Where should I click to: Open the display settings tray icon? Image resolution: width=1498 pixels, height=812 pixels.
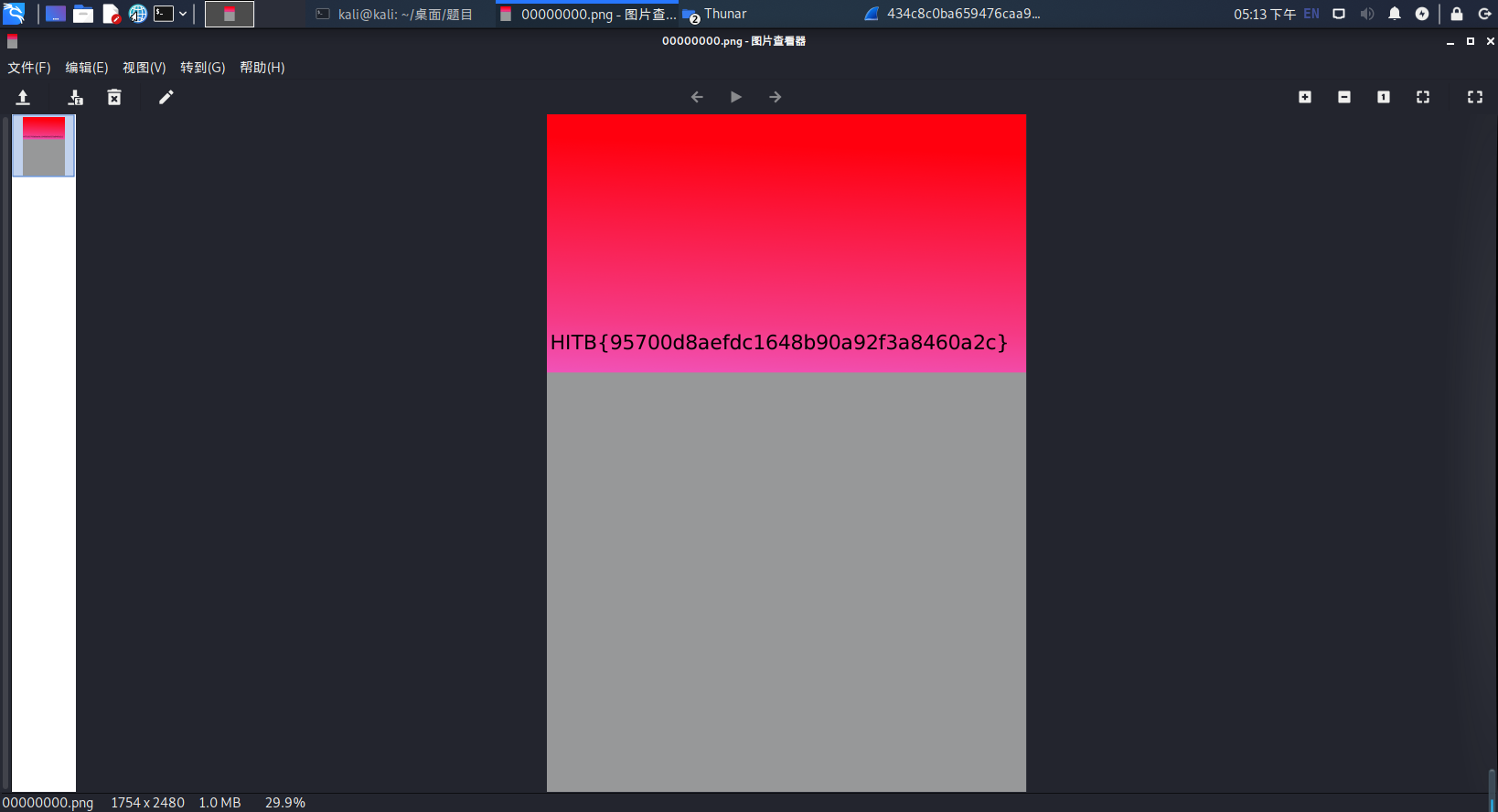click(x=1339, y=14)
